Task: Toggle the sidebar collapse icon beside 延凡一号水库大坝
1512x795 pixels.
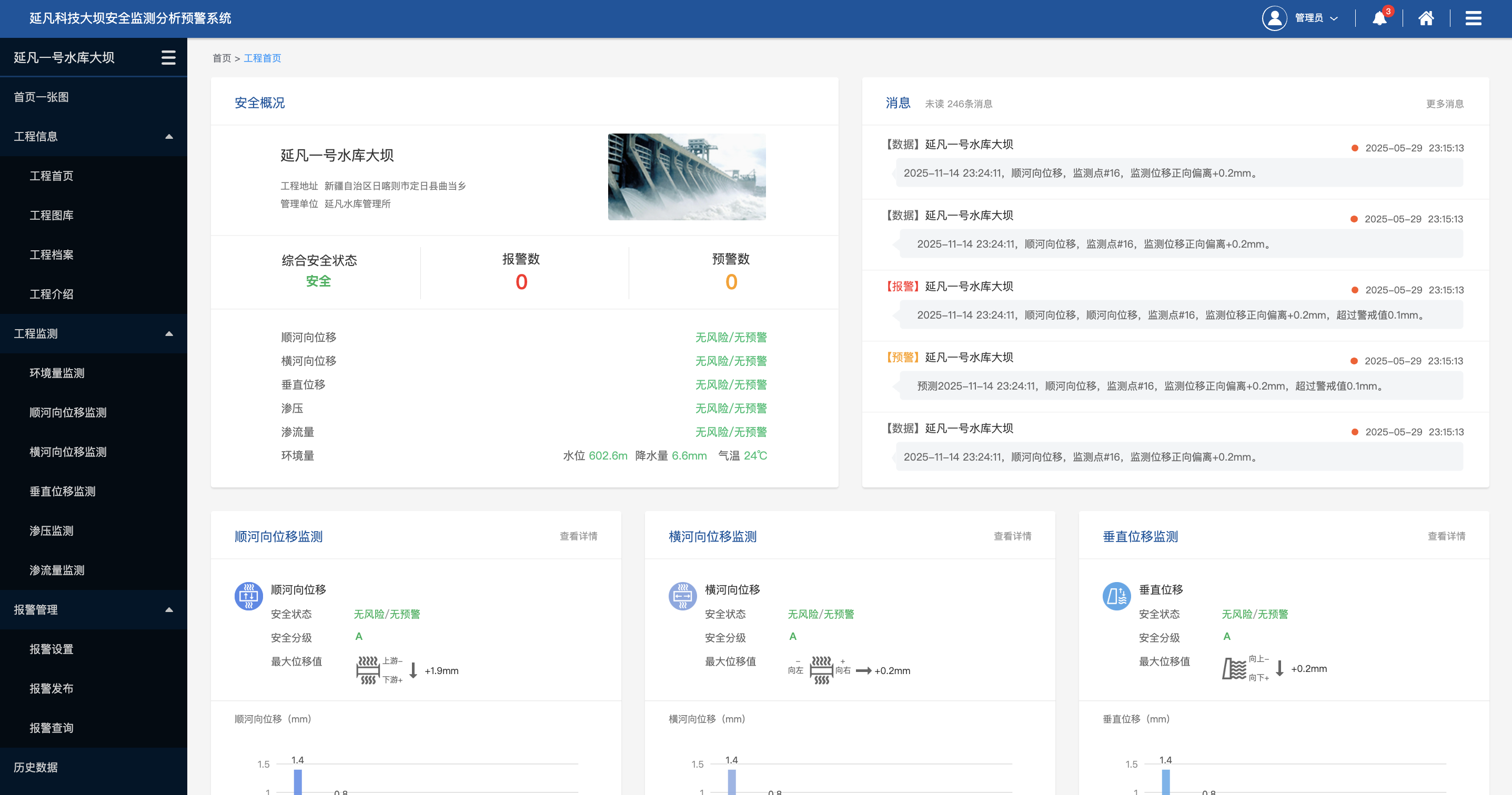Action: (x=168, y=57)
